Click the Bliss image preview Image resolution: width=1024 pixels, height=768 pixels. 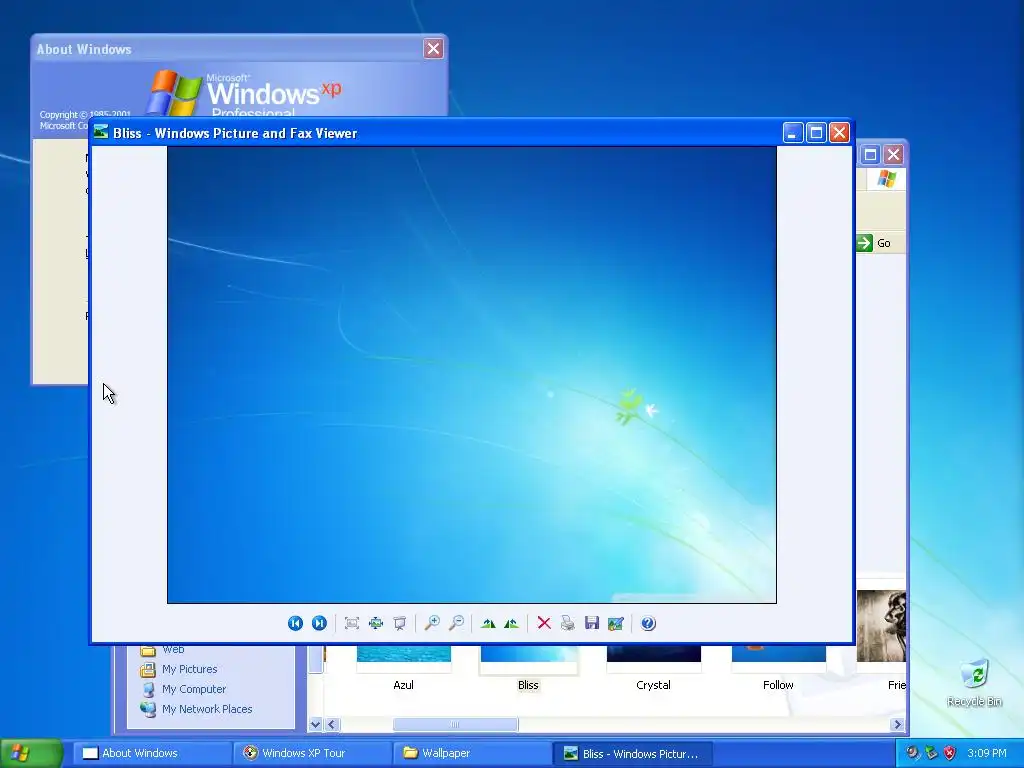472,374
